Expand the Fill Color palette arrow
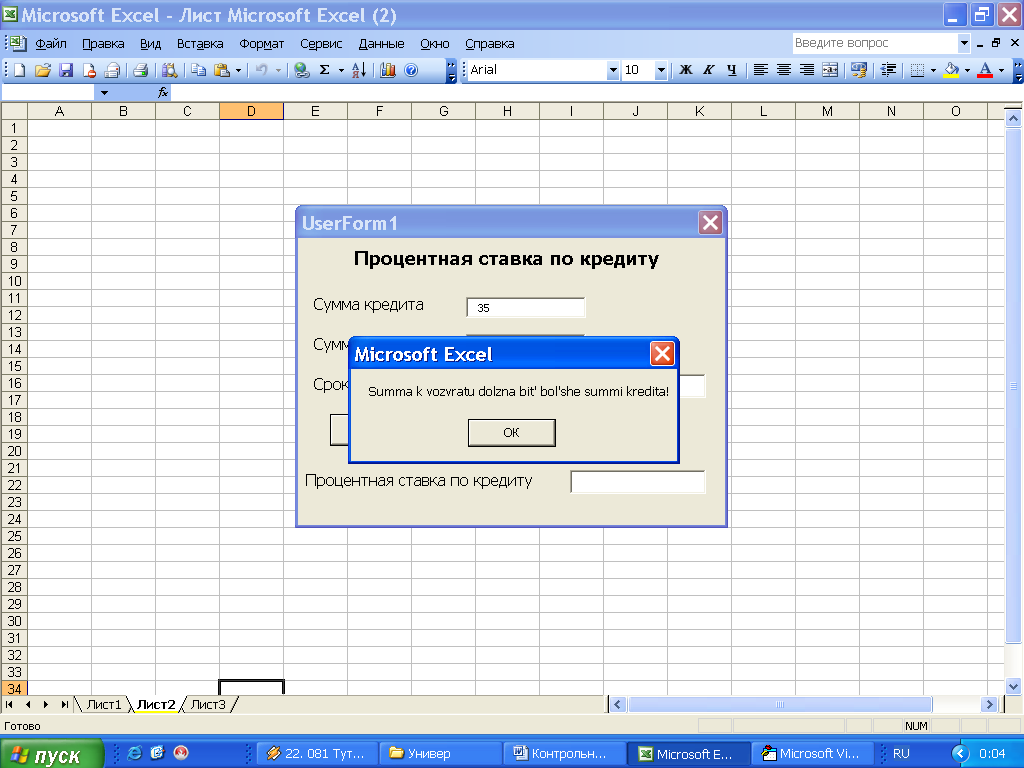The width and height of the screenshot is (1024, 768). click(x=967, y=70)
